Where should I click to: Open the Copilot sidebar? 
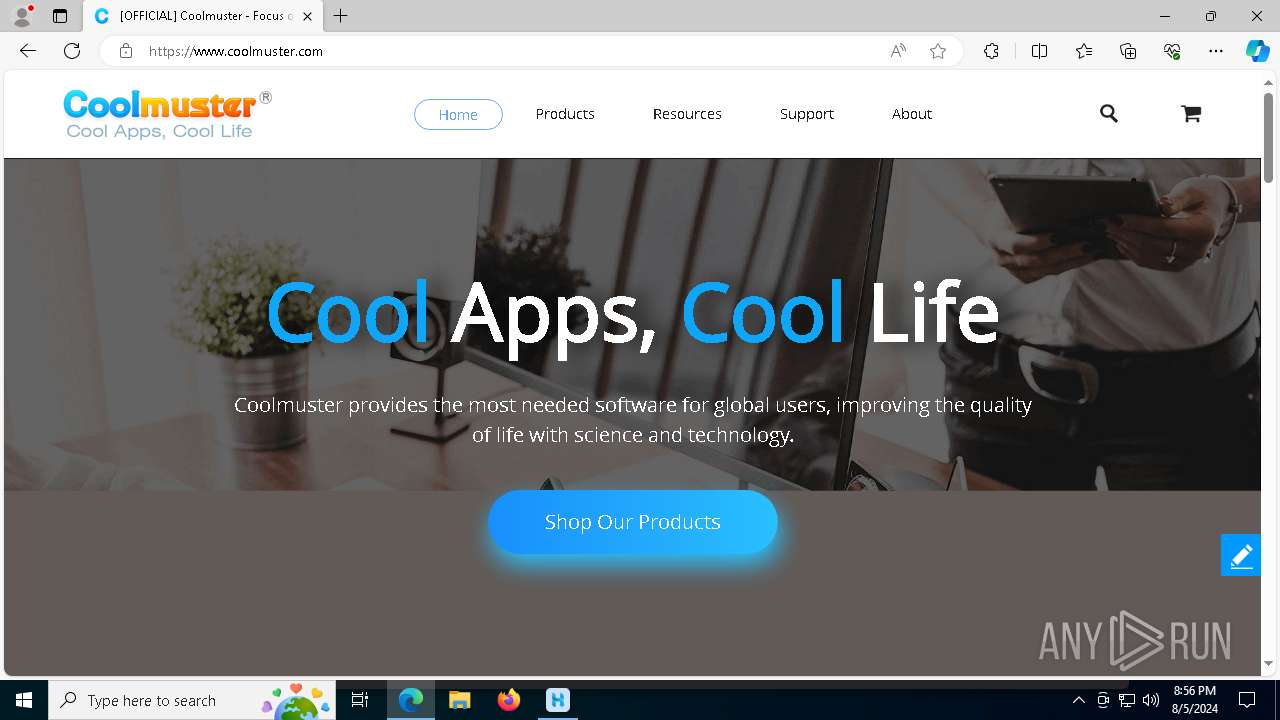coord(1257,51)
